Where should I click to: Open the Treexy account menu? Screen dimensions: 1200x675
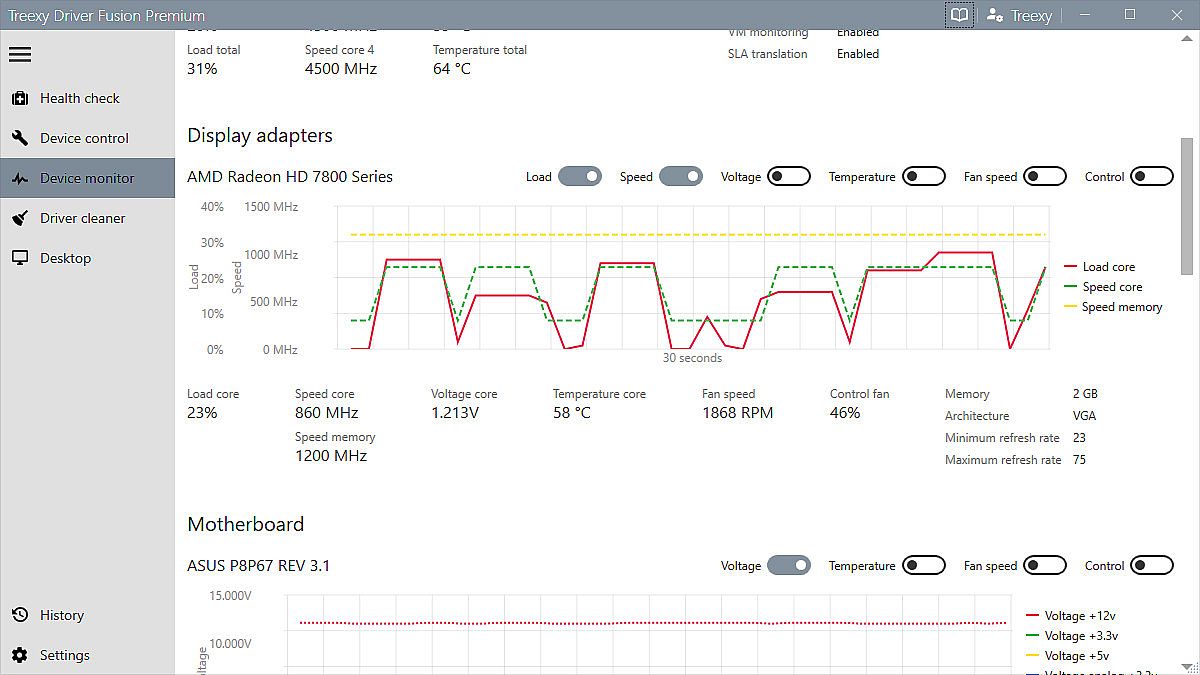pos(1019,15)
